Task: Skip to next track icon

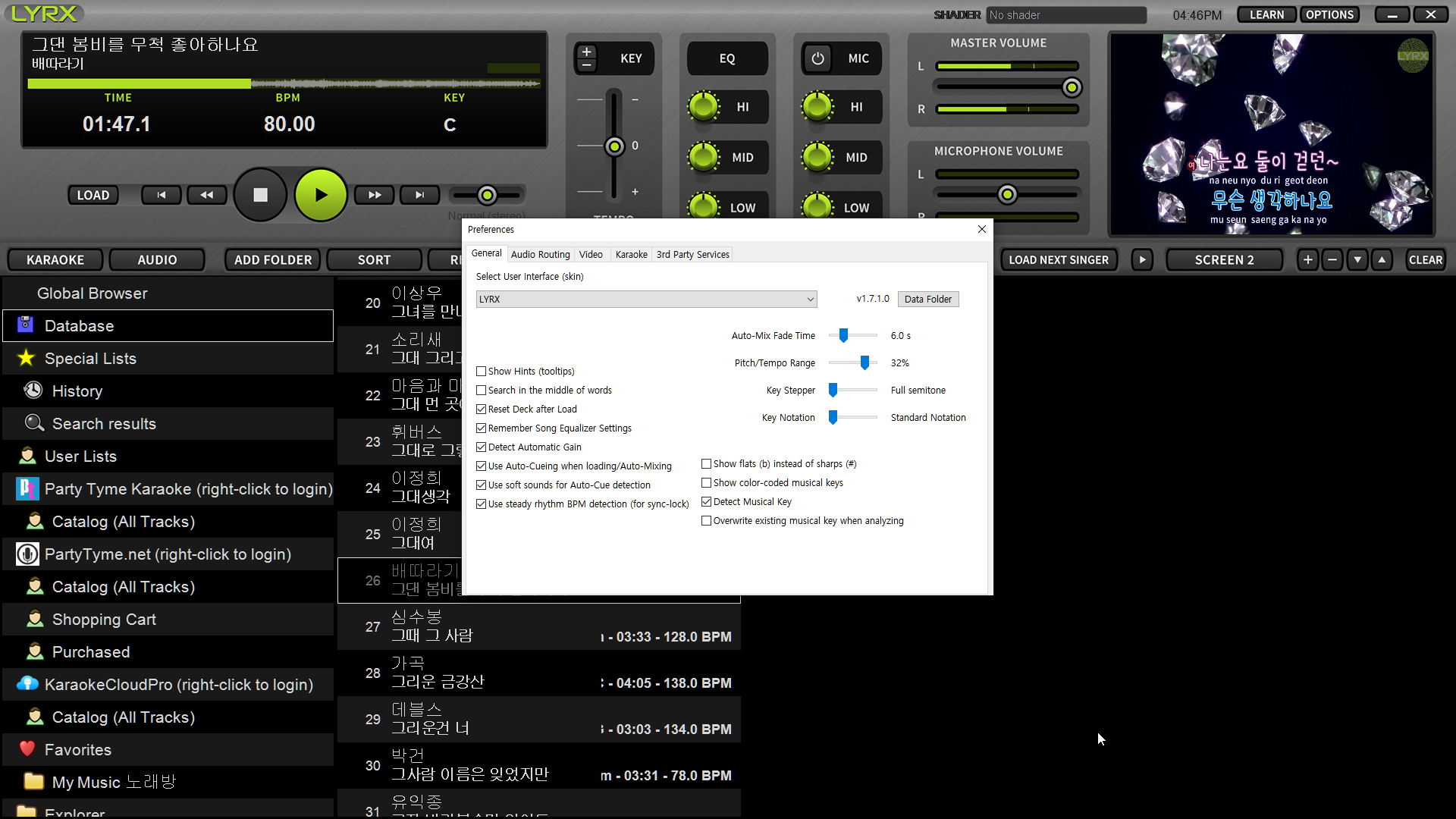Action: 419,195
